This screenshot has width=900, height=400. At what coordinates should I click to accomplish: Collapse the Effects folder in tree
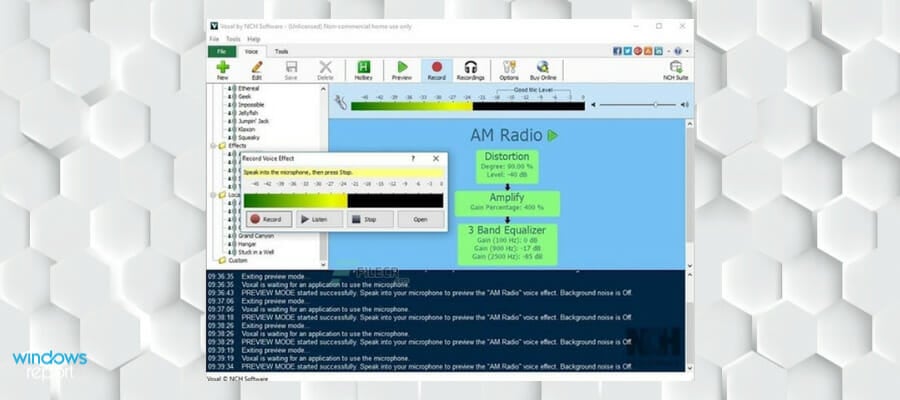[x=213, y=146]
